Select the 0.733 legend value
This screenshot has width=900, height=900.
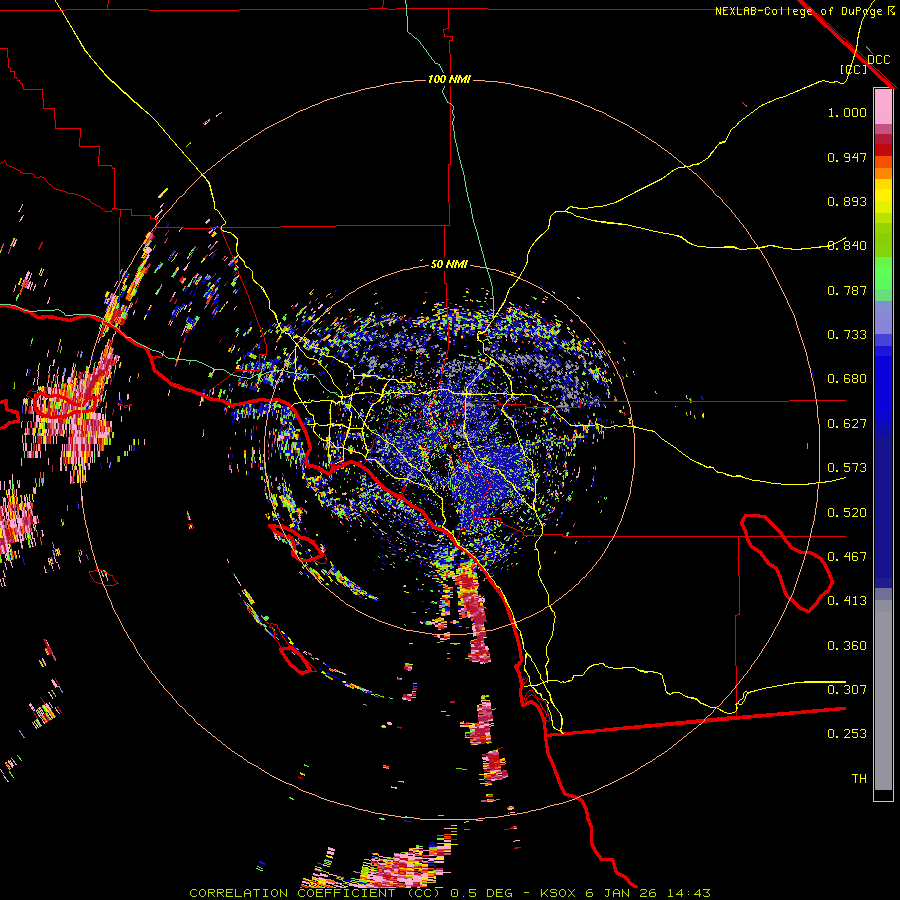pyautogui.click(x=847, y=335)
